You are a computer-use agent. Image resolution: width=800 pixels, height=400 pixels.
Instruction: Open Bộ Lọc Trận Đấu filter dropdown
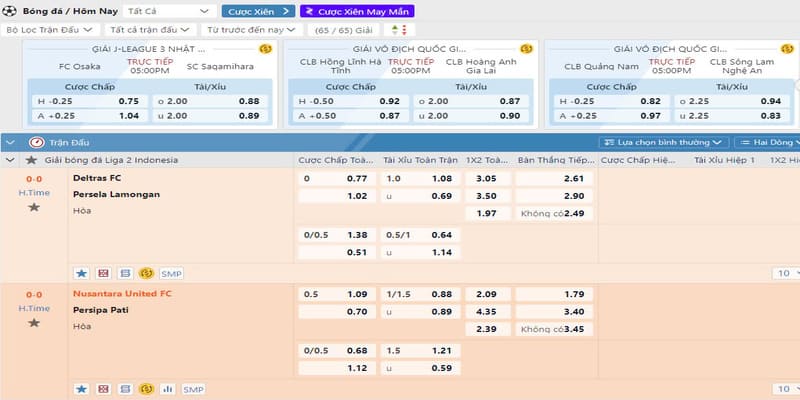point(50,30)
